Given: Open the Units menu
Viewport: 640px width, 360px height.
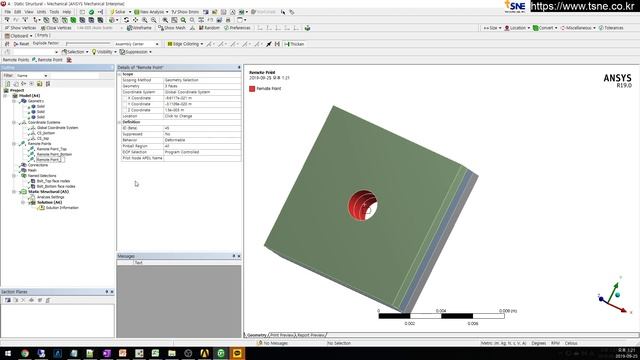Looking at the screenshot, I should click(42, 12).
